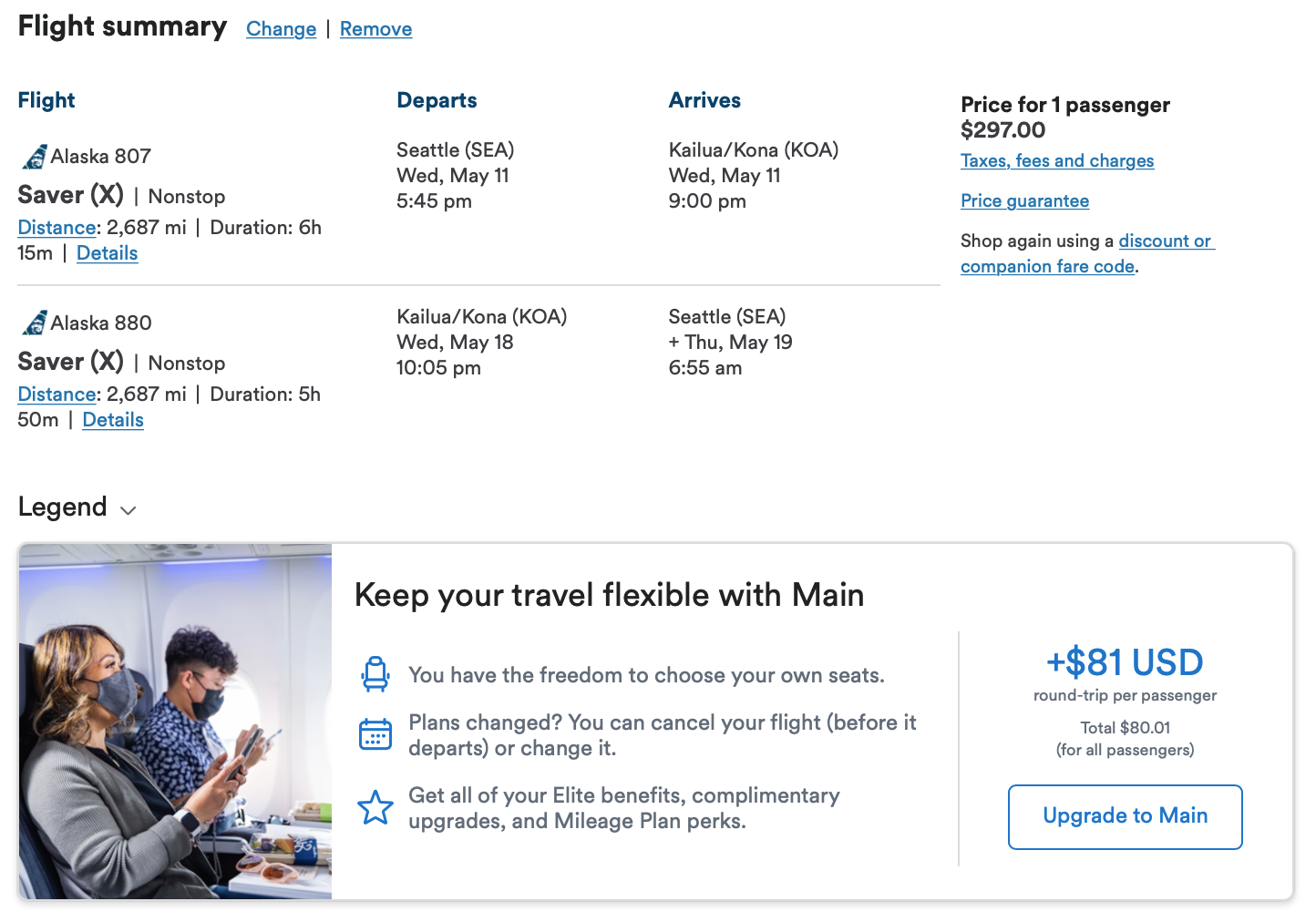Expand the Legend section chevron
The image size is (1316, 922).
(129, 510)
